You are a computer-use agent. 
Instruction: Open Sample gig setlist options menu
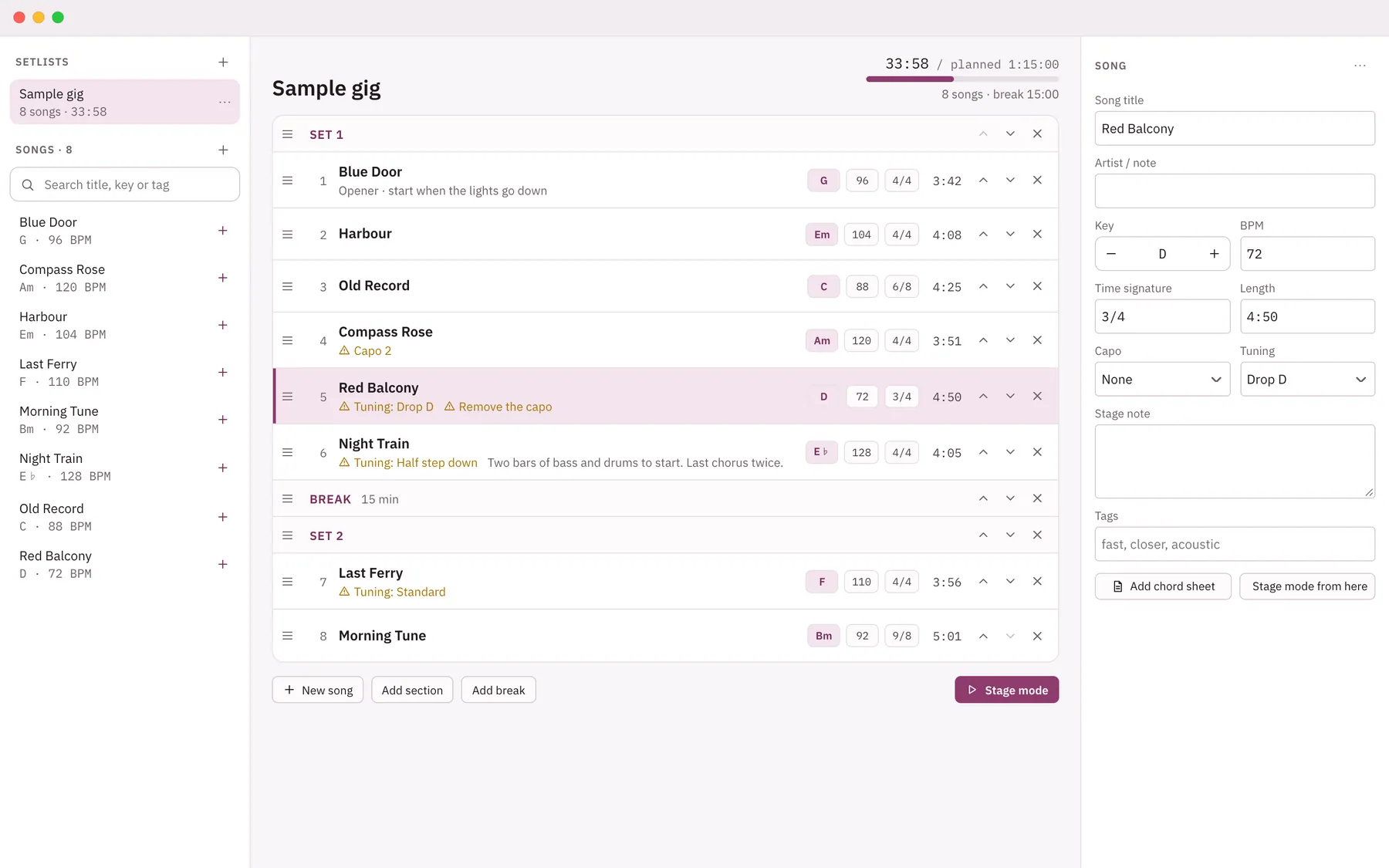point(225,102)
